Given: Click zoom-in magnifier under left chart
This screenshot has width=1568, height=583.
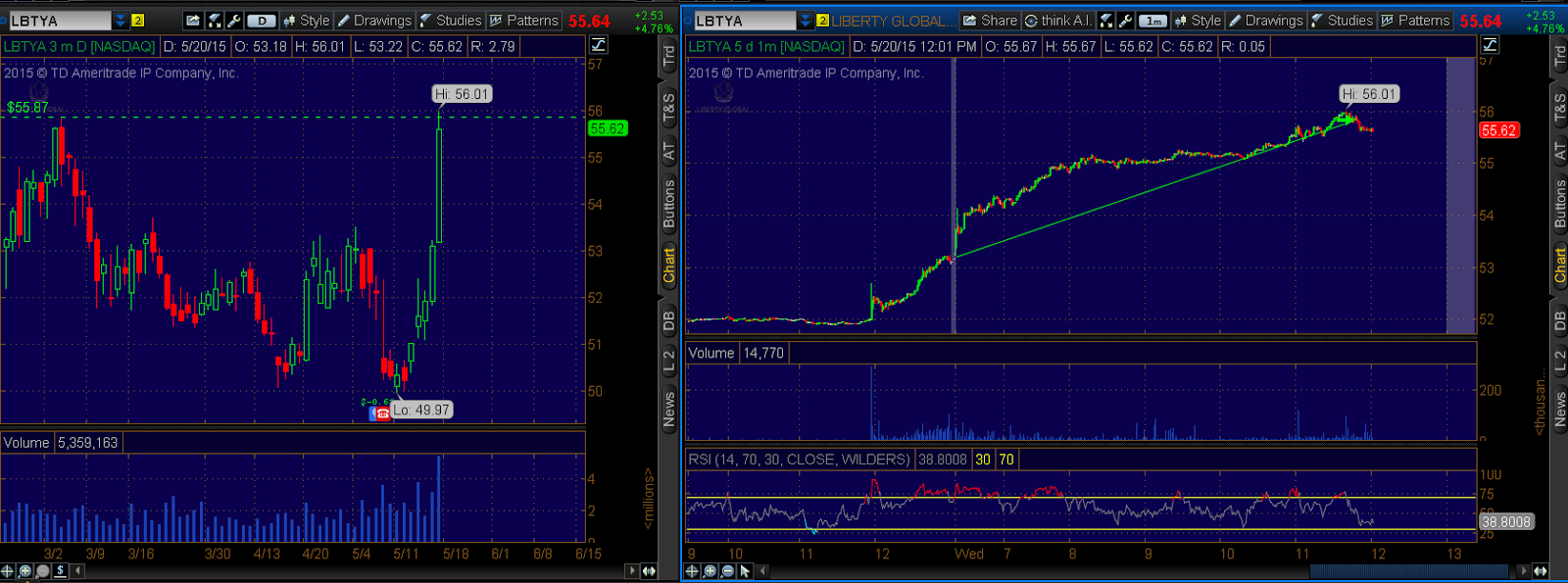Looking at the screenshot, I should [x=25, y=570].
